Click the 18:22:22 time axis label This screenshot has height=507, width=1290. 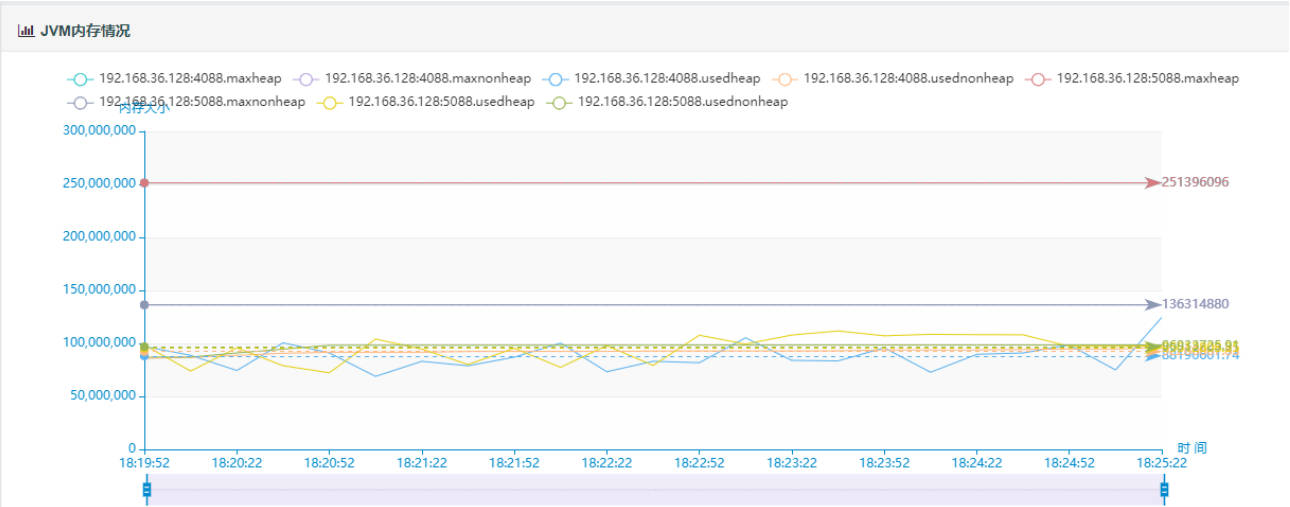pyautogui.click(x=607, y=464)
